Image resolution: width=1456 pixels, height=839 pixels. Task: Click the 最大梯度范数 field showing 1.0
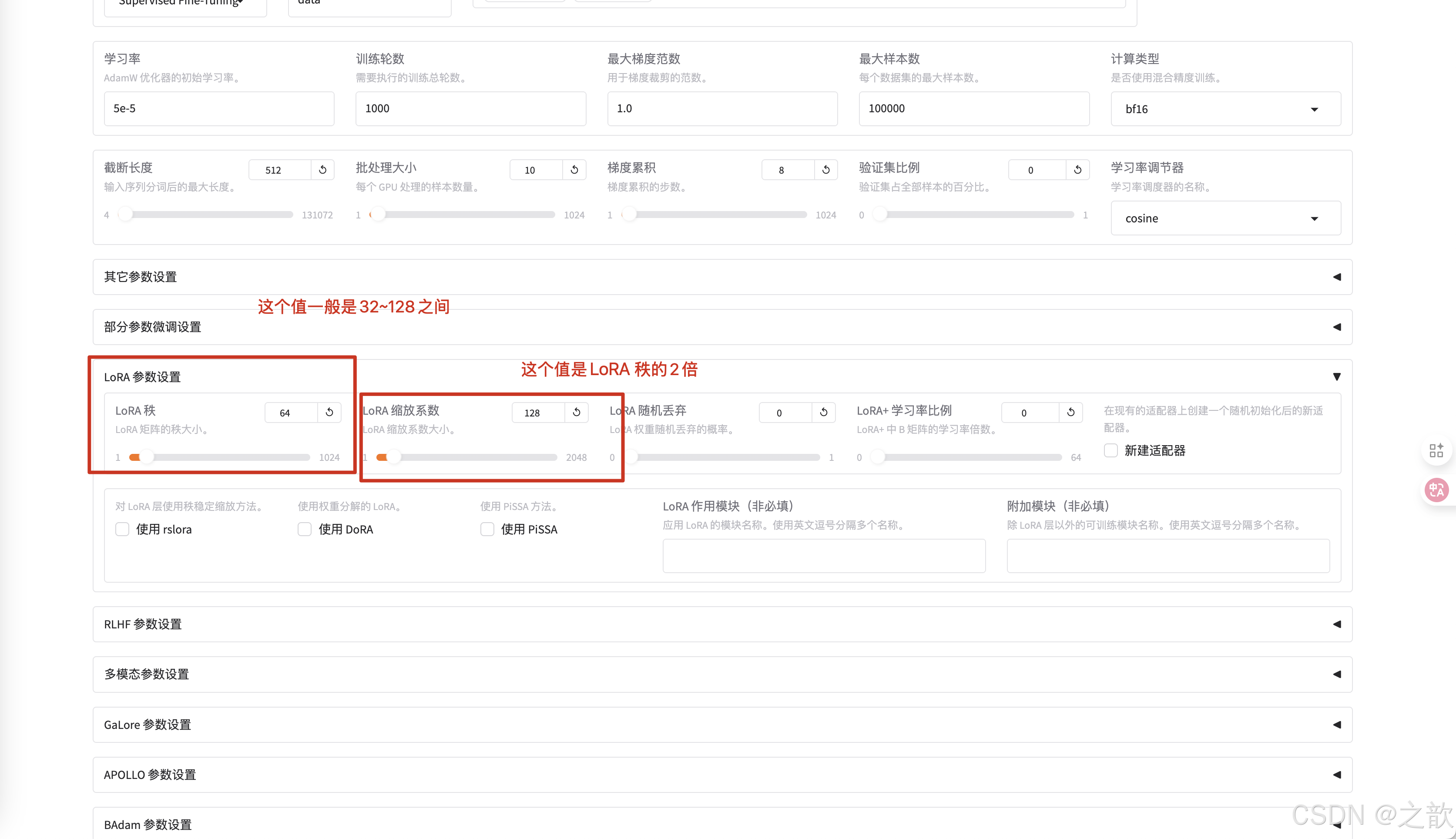point(722,108)
